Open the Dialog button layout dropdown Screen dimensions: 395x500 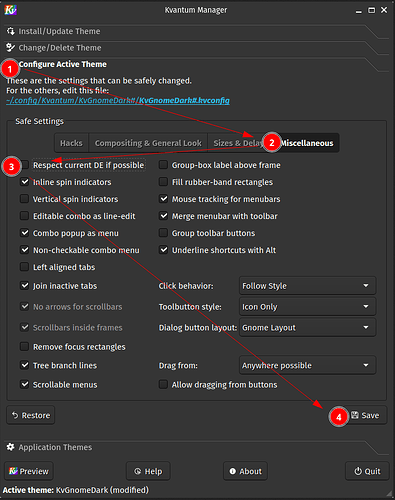tap(307, 328)
